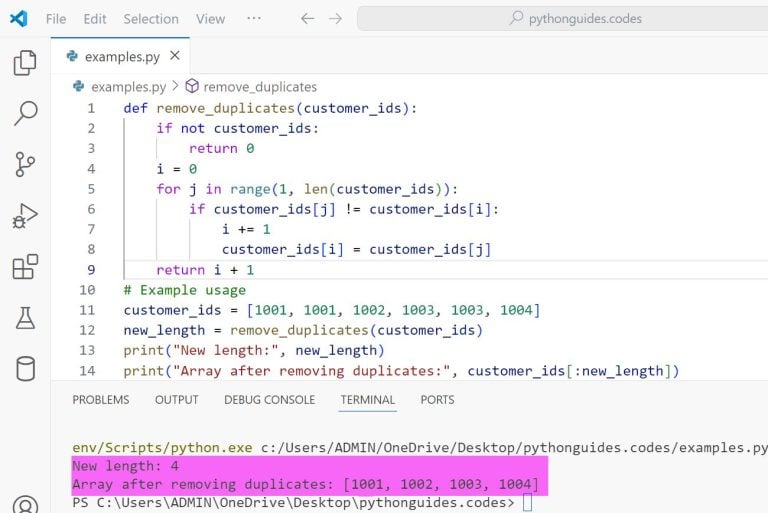The image size is (768, 513).
Task: Open the database cylinder view
Action: pyautogui.click(x=25, y=368)
